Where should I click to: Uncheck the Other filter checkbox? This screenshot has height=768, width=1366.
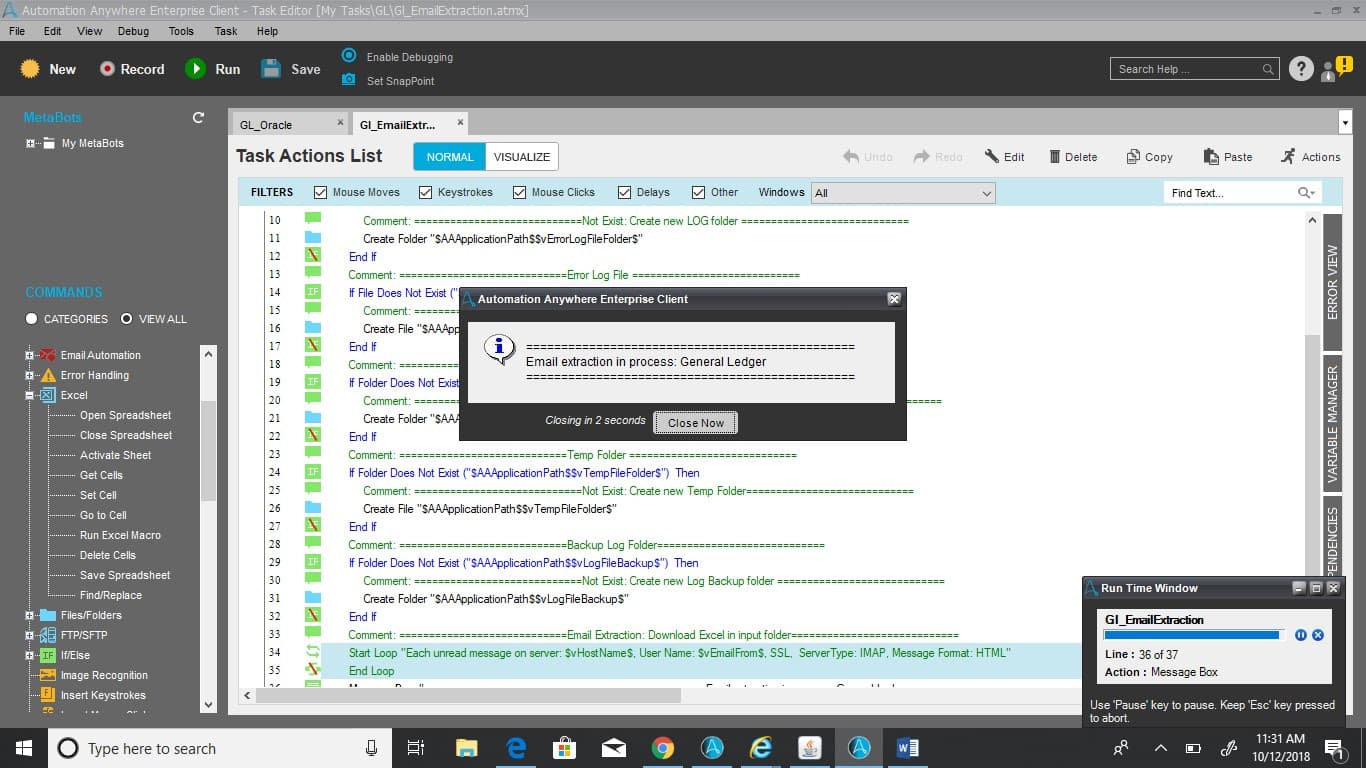[x=699, y=192]
